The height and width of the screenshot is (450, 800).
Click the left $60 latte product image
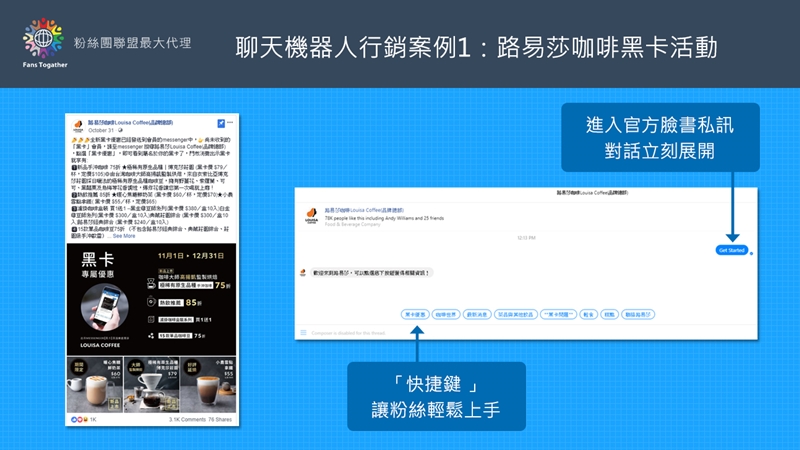pyautogui.click(x=95, y=385)
